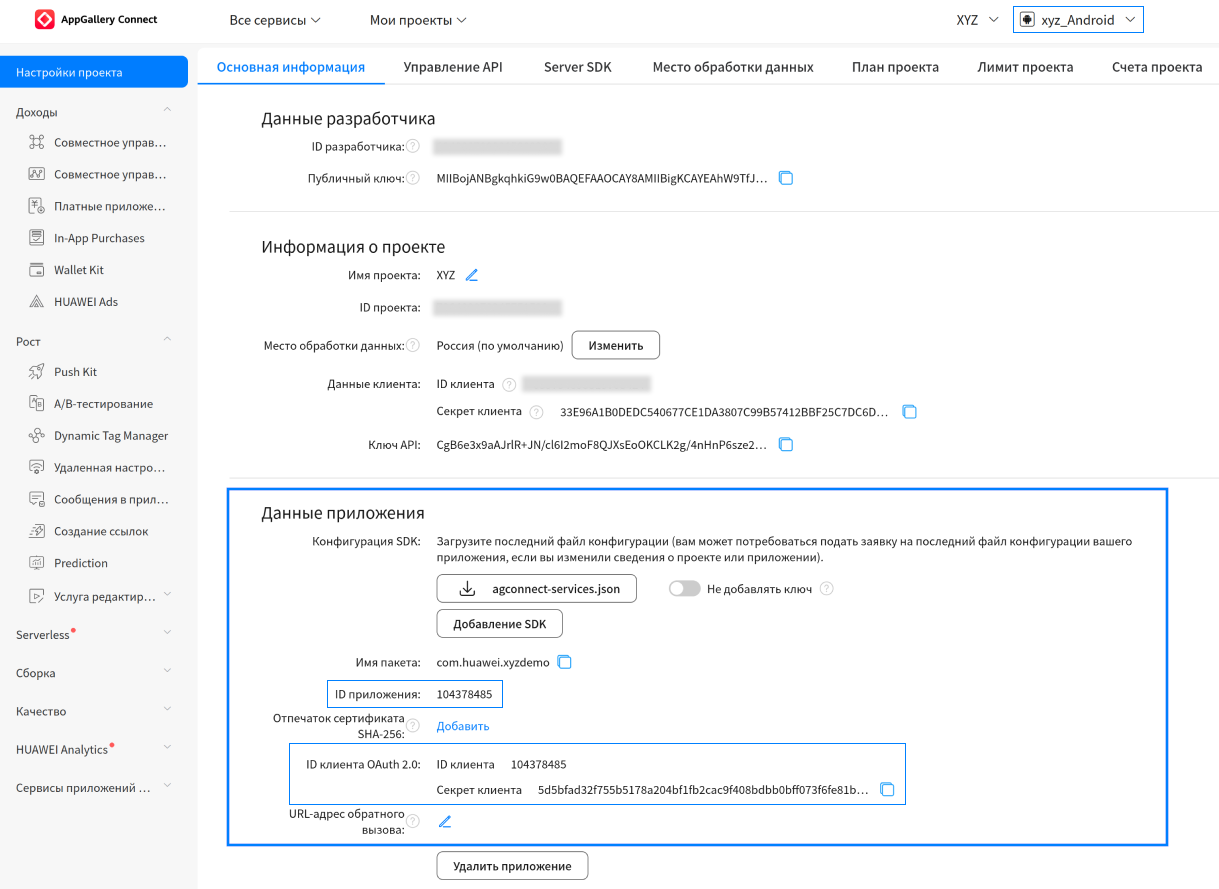This screenshot has height=889, width=1219.
Task: Expand the Serverless sidebar section
Action: click(167, 633)
